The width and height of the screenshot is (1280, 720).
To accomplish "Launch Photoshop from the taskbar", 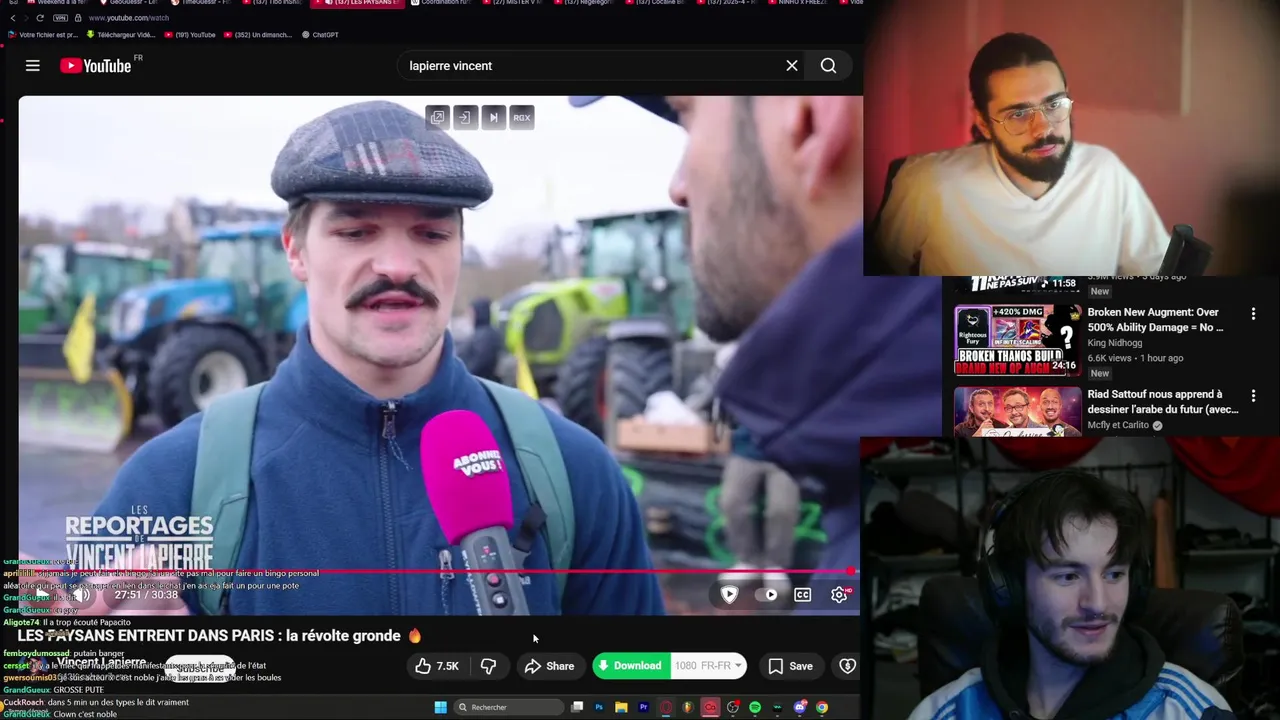I will tap(599, 707).
